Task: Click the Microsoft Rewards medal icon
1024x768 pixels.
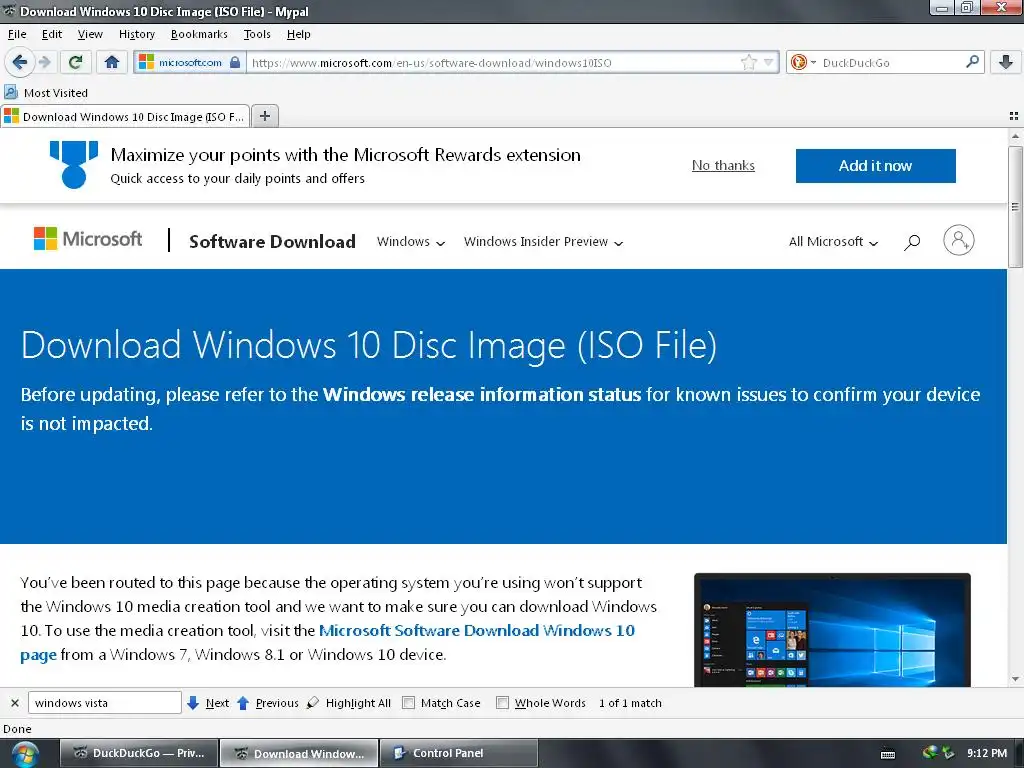Action: 74,165
